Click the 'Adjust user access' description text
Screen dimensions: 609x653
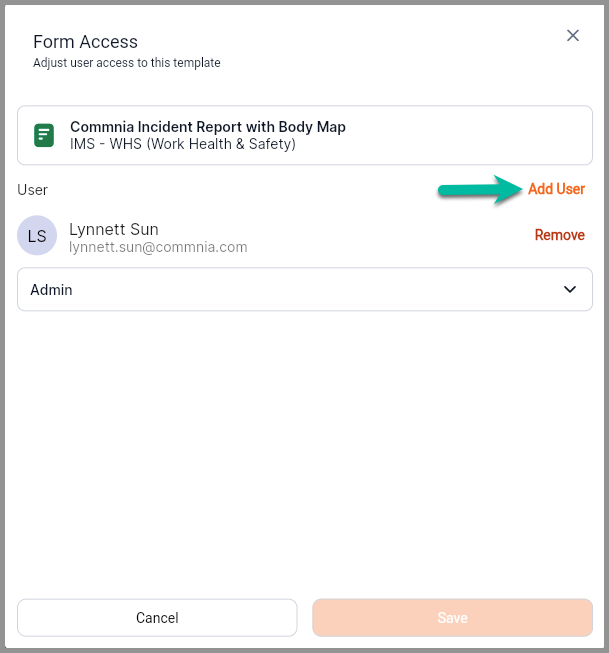coord(126,63)
